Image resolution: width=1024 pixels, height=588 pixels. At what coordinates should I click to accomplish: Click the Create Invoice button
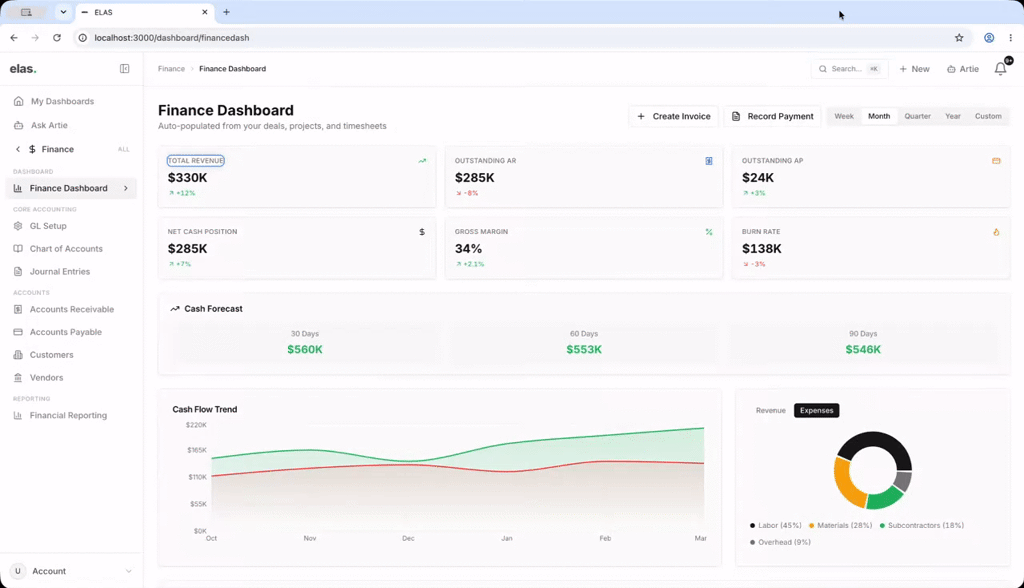coord(673,116)
